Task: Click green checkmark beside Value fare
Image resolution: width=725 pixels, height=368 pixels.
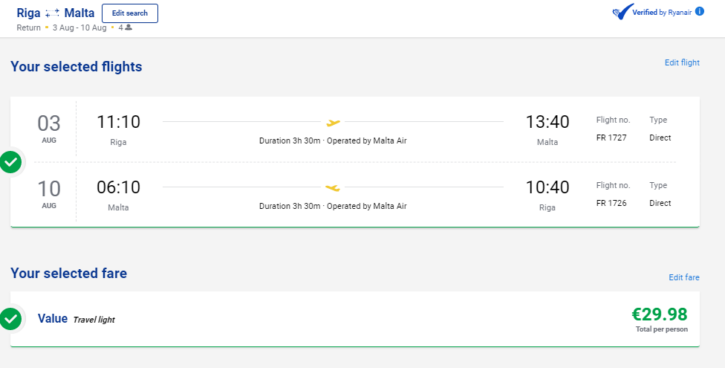Action: point(11,319)
